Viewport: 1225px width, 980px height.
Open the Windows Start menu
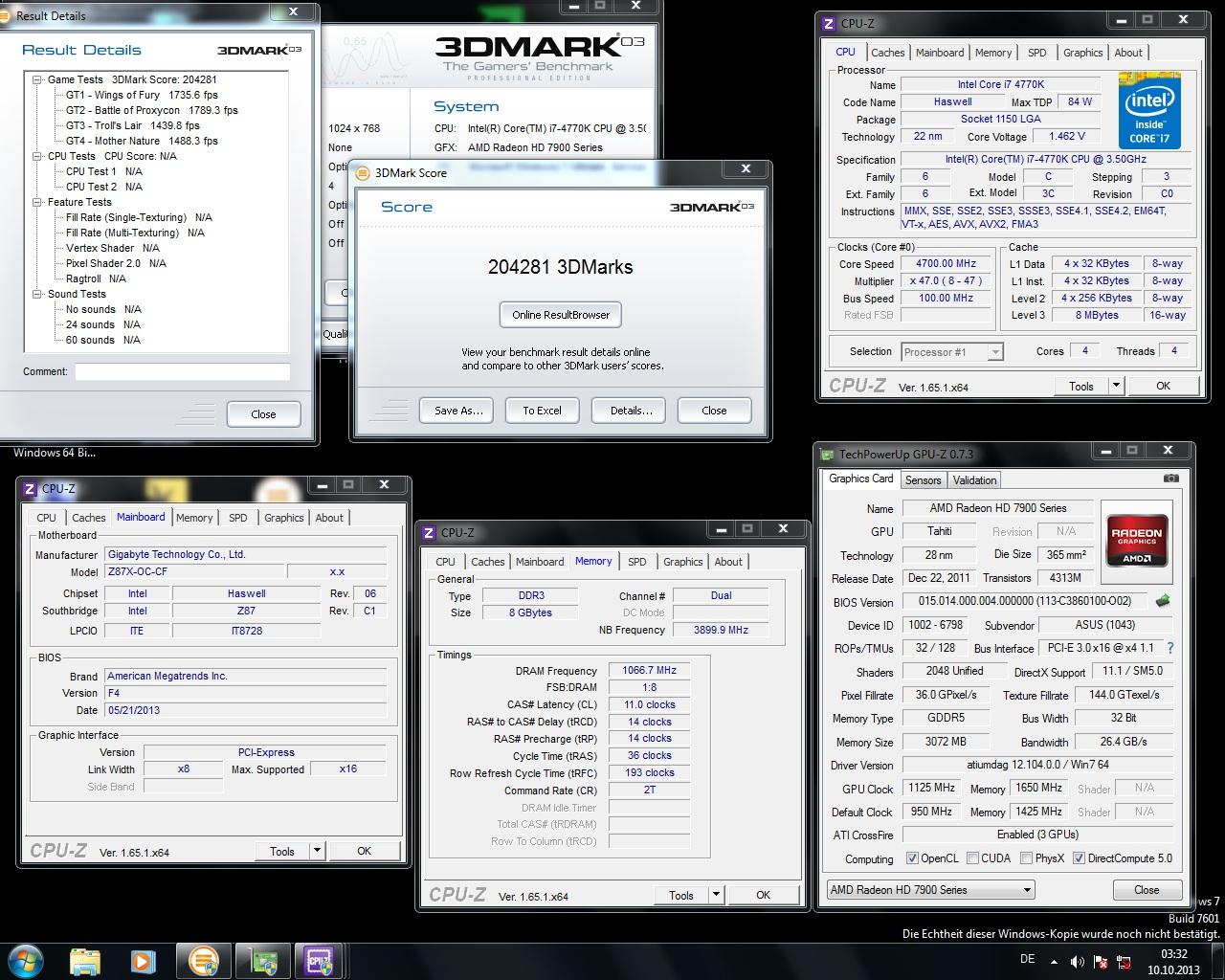click(25, 960)
